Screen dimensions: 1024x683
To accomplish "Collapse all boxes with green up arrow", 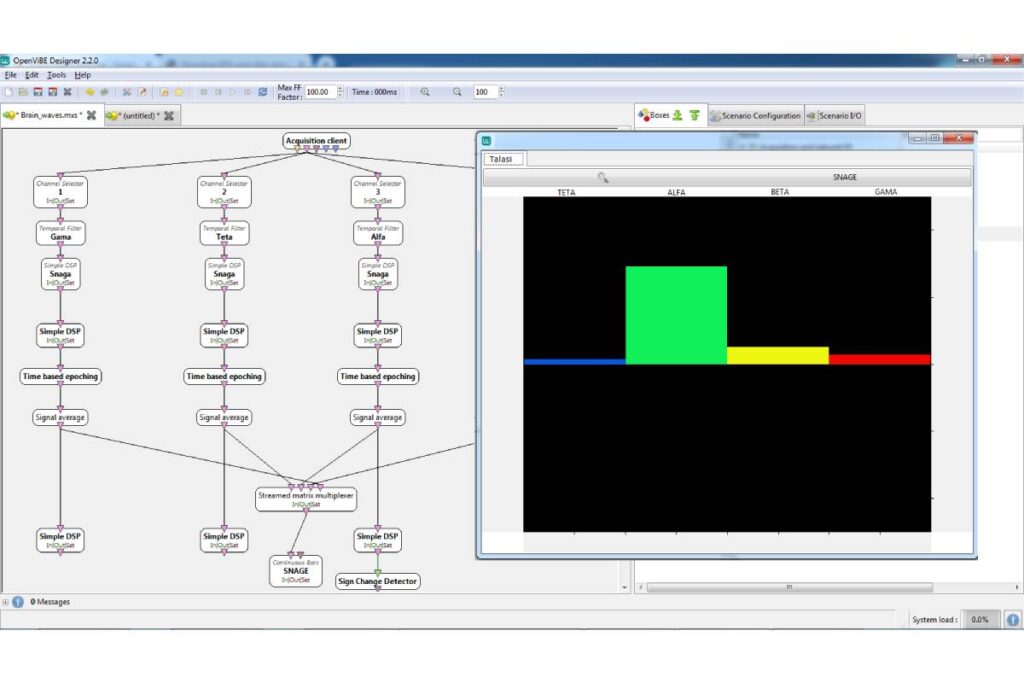I will (x=694, y=116).
